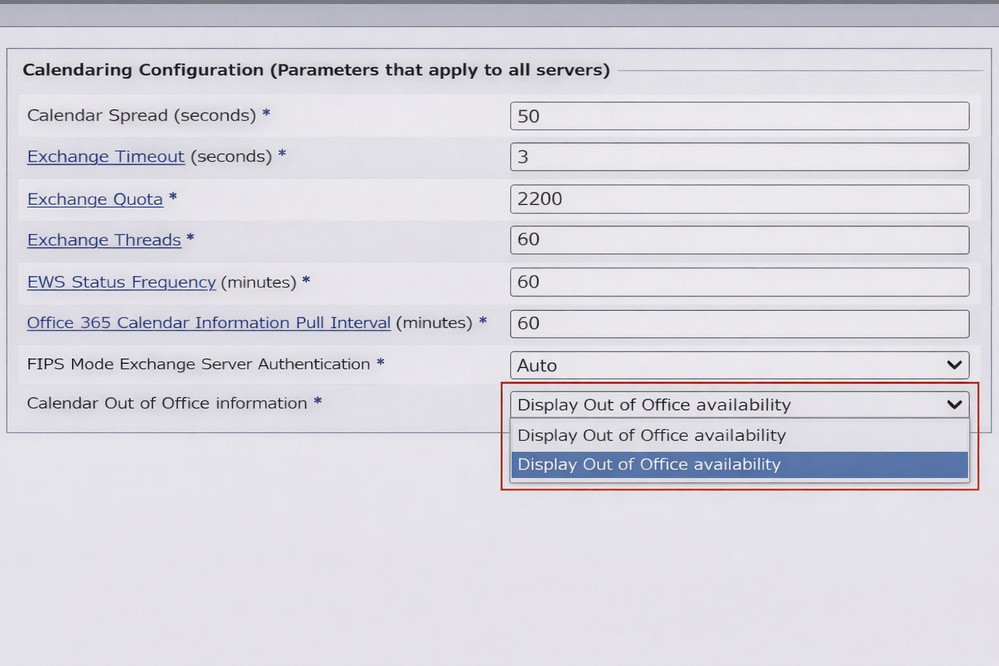999x666 pixels.
Task: Click the Exchange Quota field containing 2200
Action: tap(739, 199)
